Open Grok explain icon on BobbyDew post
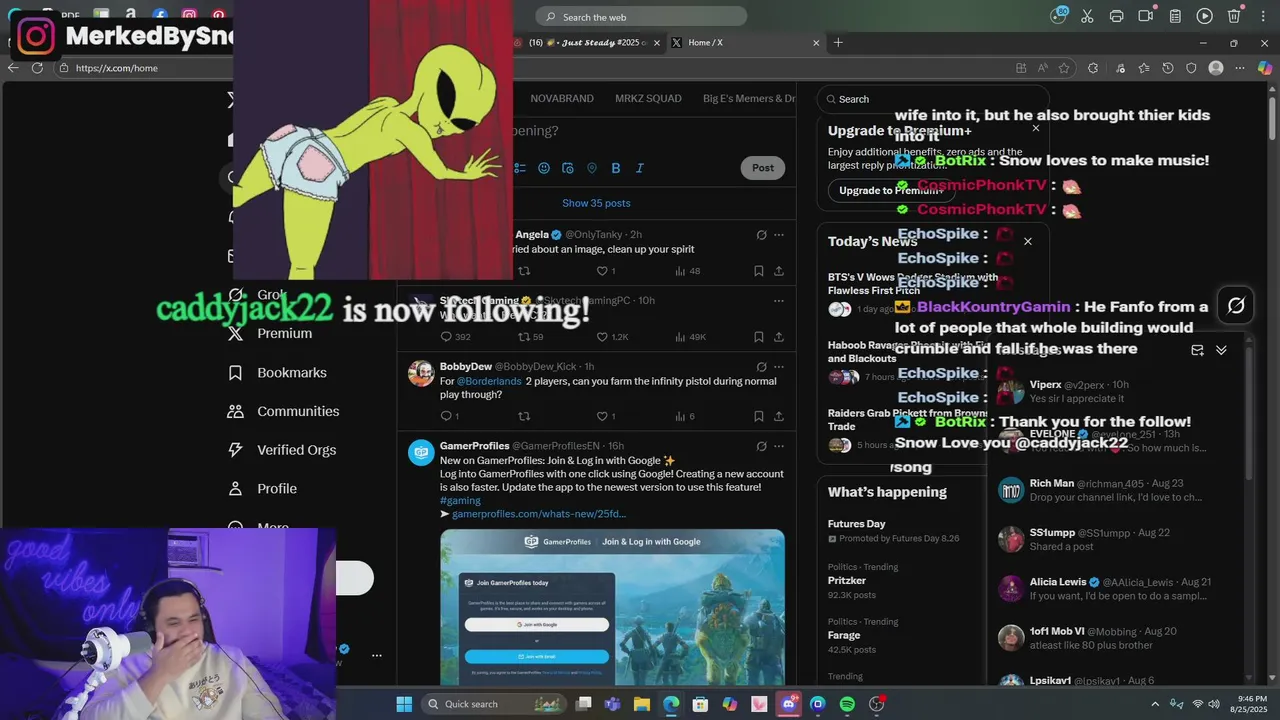Viewport: 1280px width, 720px height. click(761, 367)
